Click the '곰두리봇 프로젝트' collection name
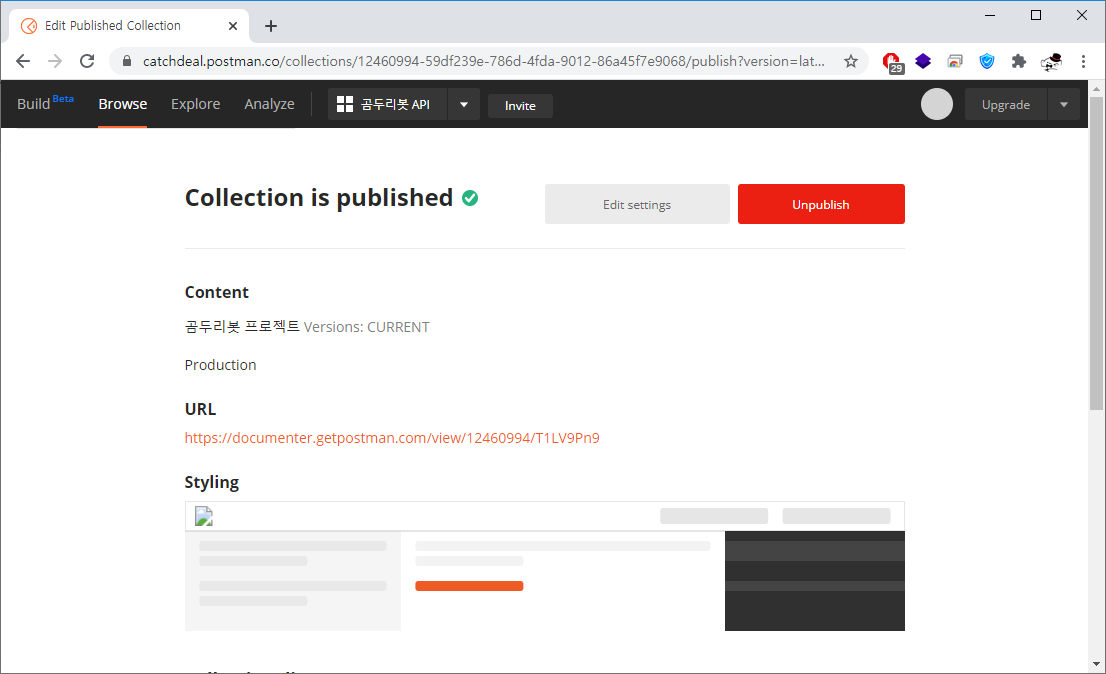Image resolution: width=1106 pixels, height=674 pixels. pos(242,327)
